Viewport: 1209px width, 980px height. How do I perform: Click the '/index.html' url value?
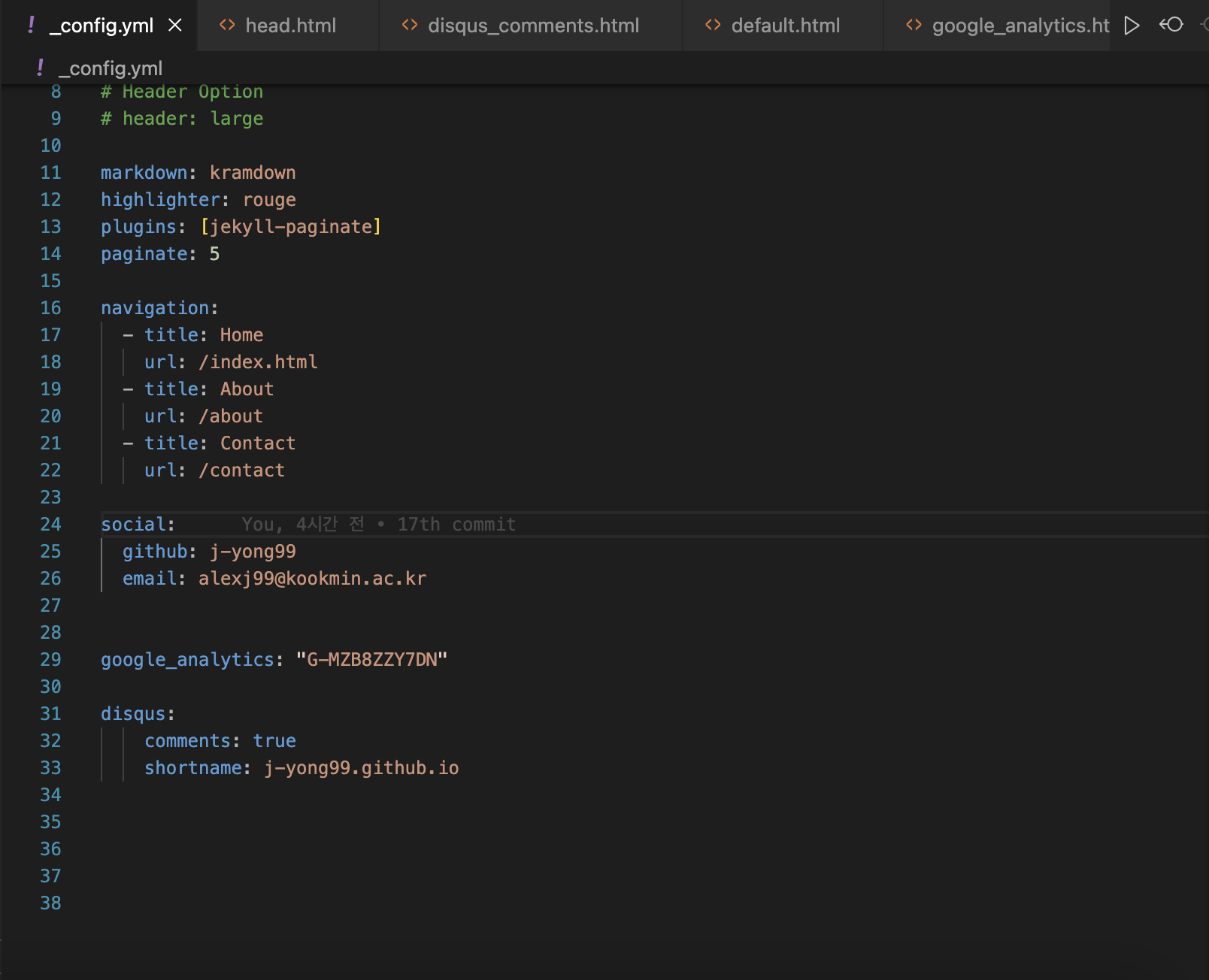point(258,362)
